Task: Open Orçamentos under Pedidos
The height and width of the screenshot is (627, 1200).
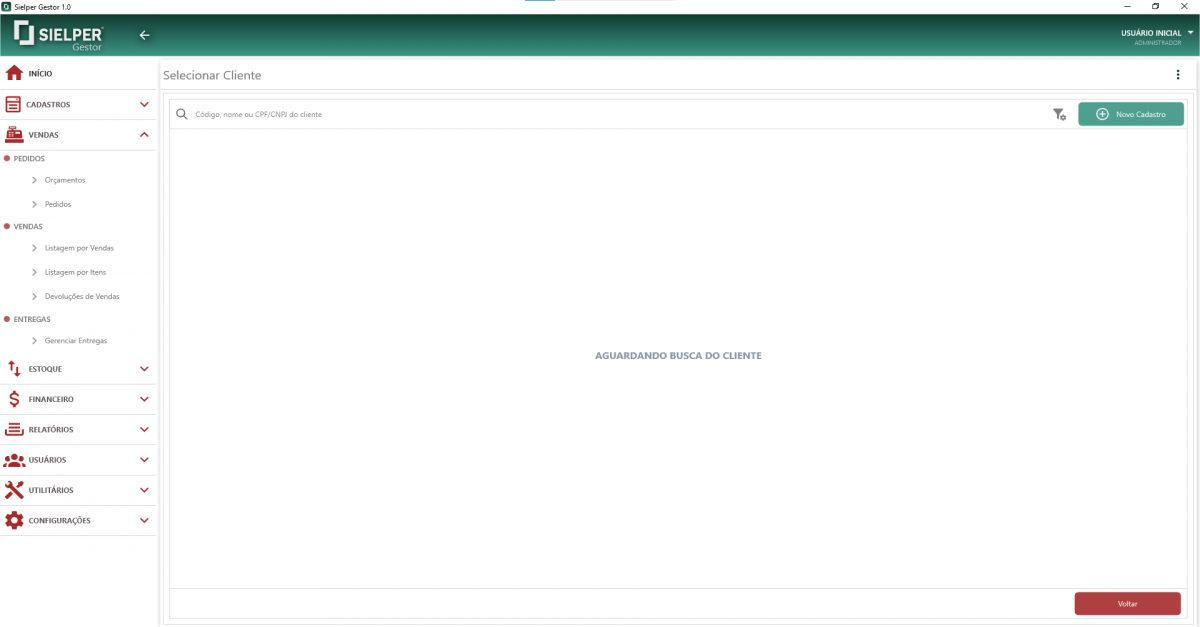Action: [65, 180]
